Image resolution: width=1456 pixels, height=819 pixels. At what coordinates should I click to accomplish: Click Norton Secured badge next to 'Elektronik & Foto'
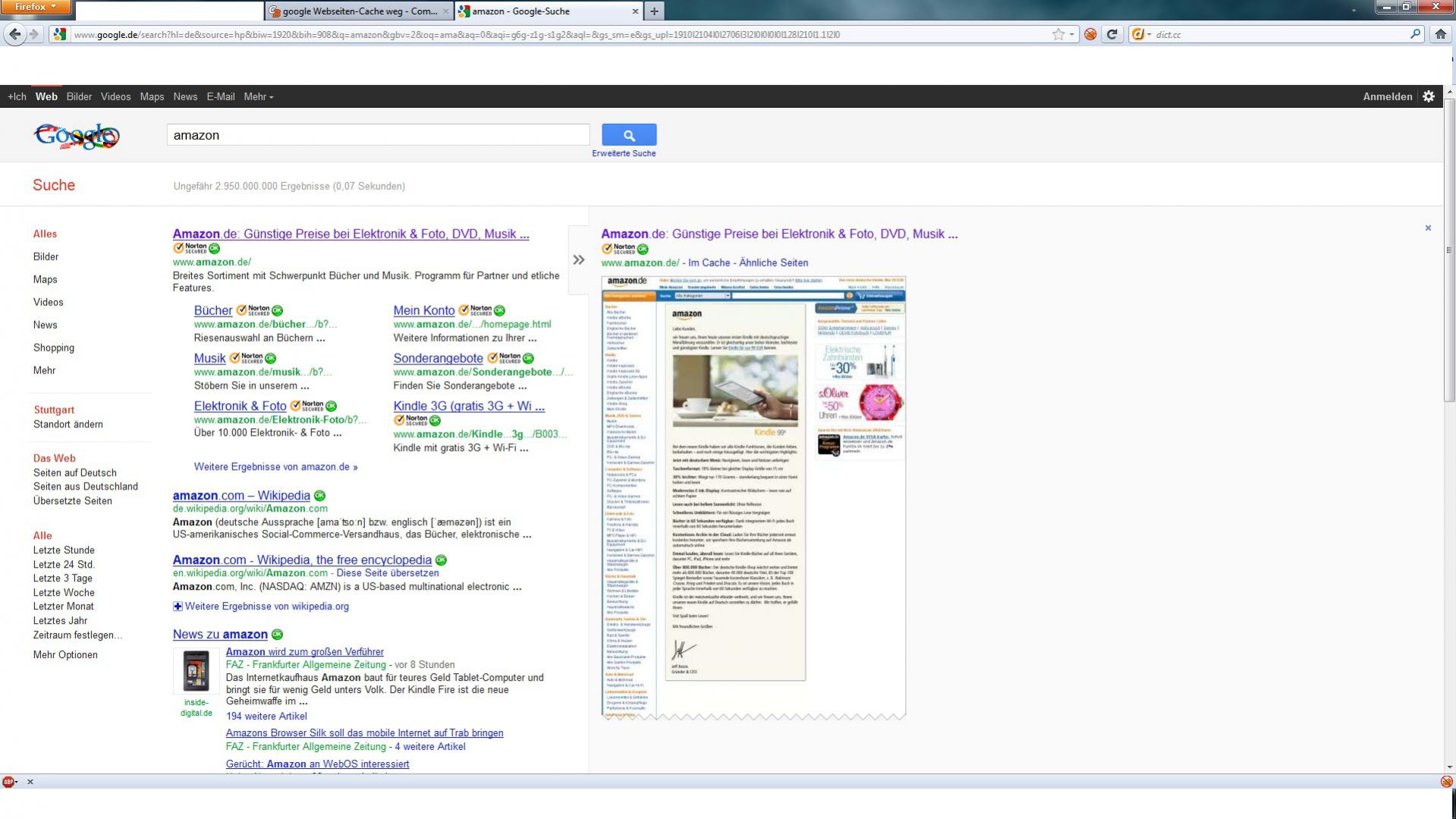coord(307,406)
